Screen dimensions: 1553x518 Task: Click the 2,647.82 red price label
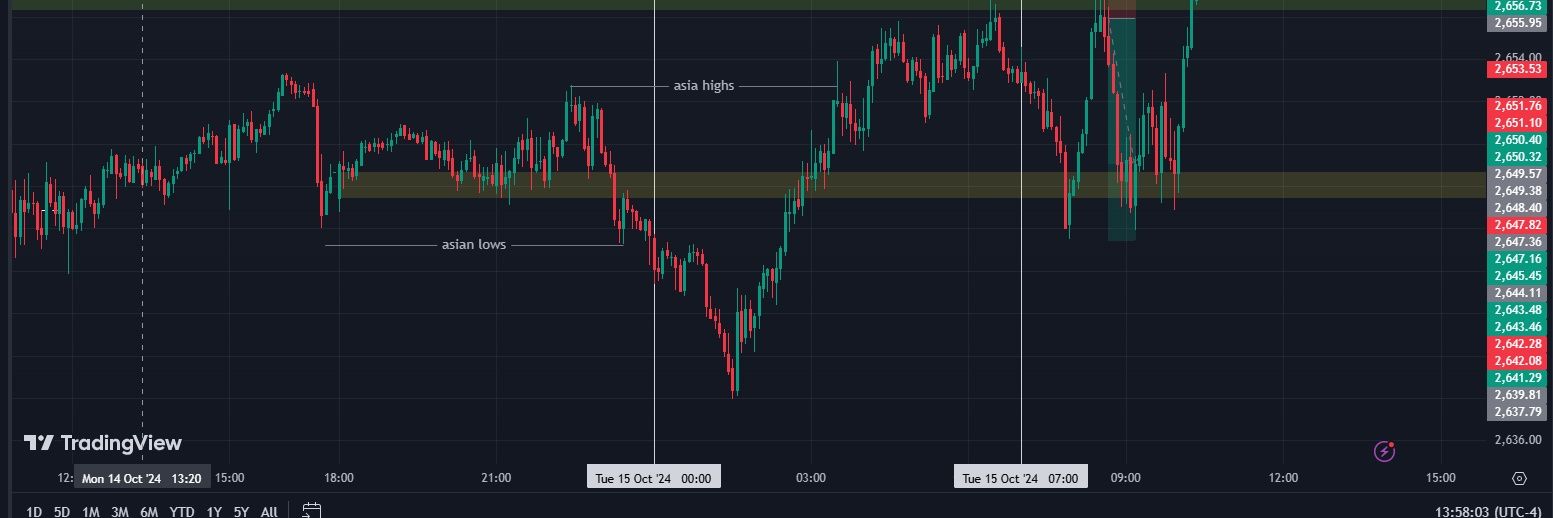coord(1518,224)
